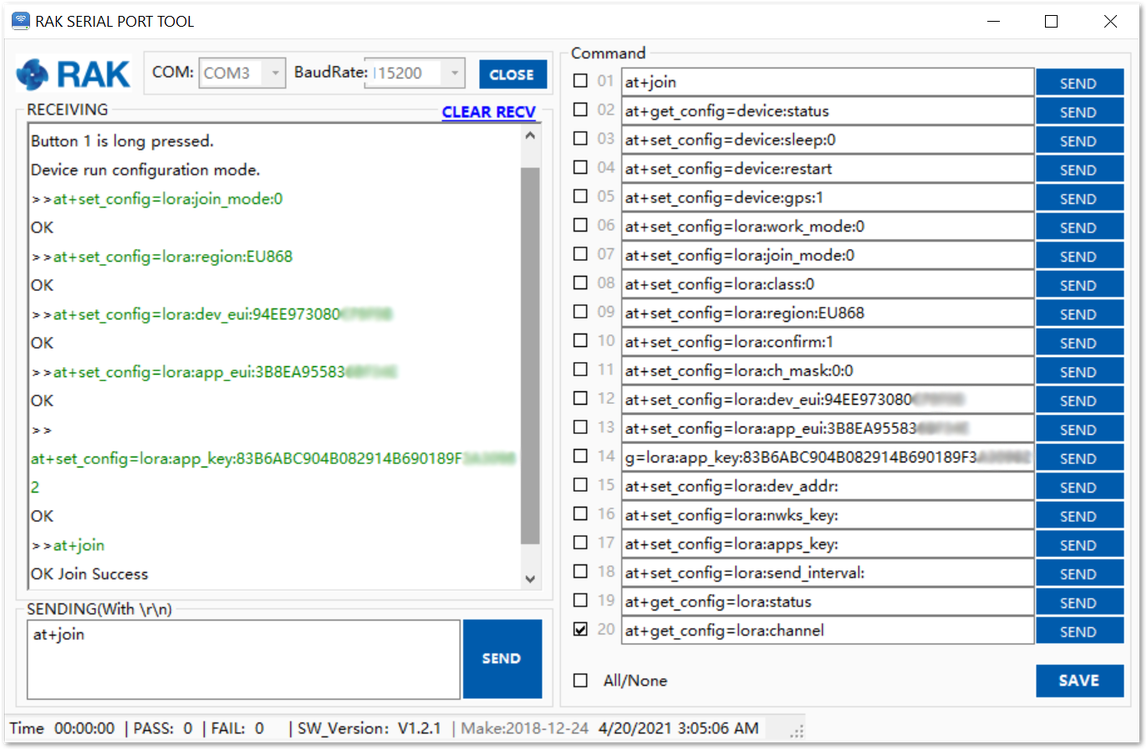Send the lora:work_mode:0 command
Viewport: 1147px width, 750px height.
click(1079, 227)
